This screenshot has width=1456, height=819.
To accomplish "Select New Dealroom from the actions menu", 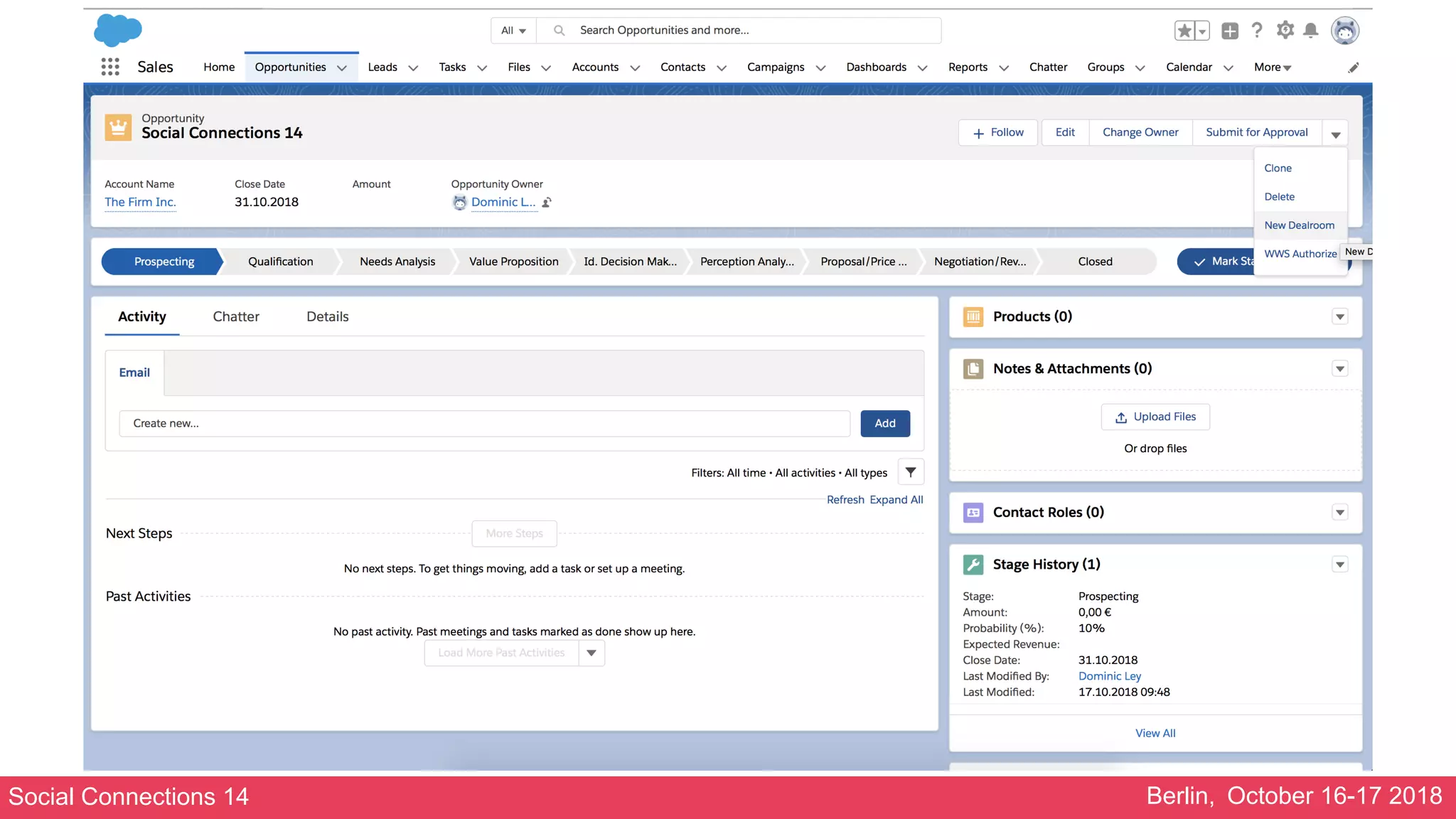I will click(1299, 225).
